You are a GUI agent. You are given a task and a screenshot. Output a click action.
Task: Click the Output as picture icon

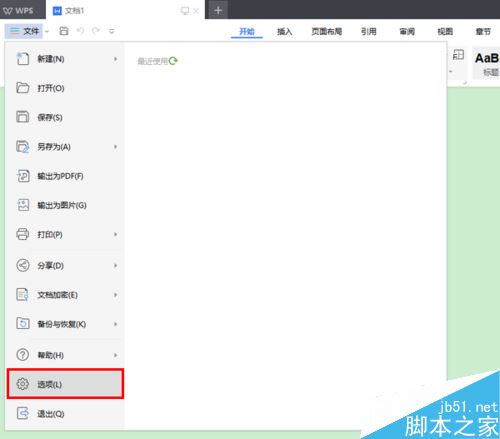point(23,205)
